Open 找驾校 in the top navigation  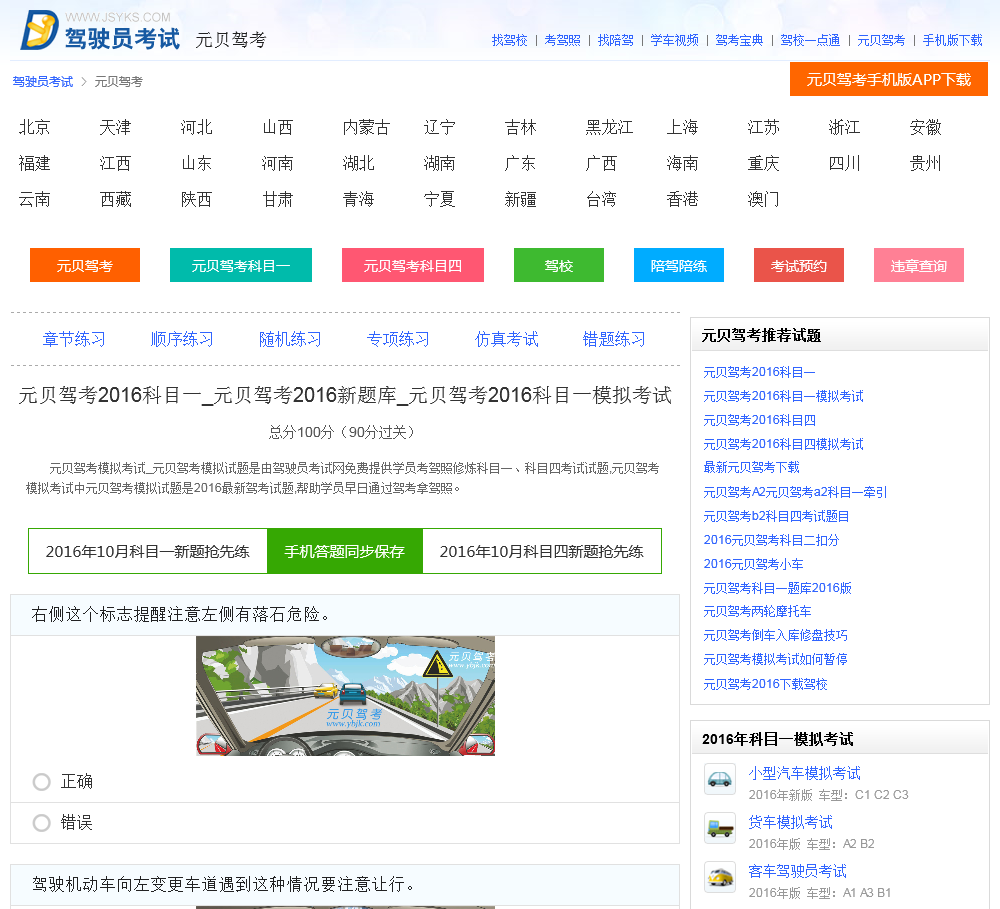[510, 40]
